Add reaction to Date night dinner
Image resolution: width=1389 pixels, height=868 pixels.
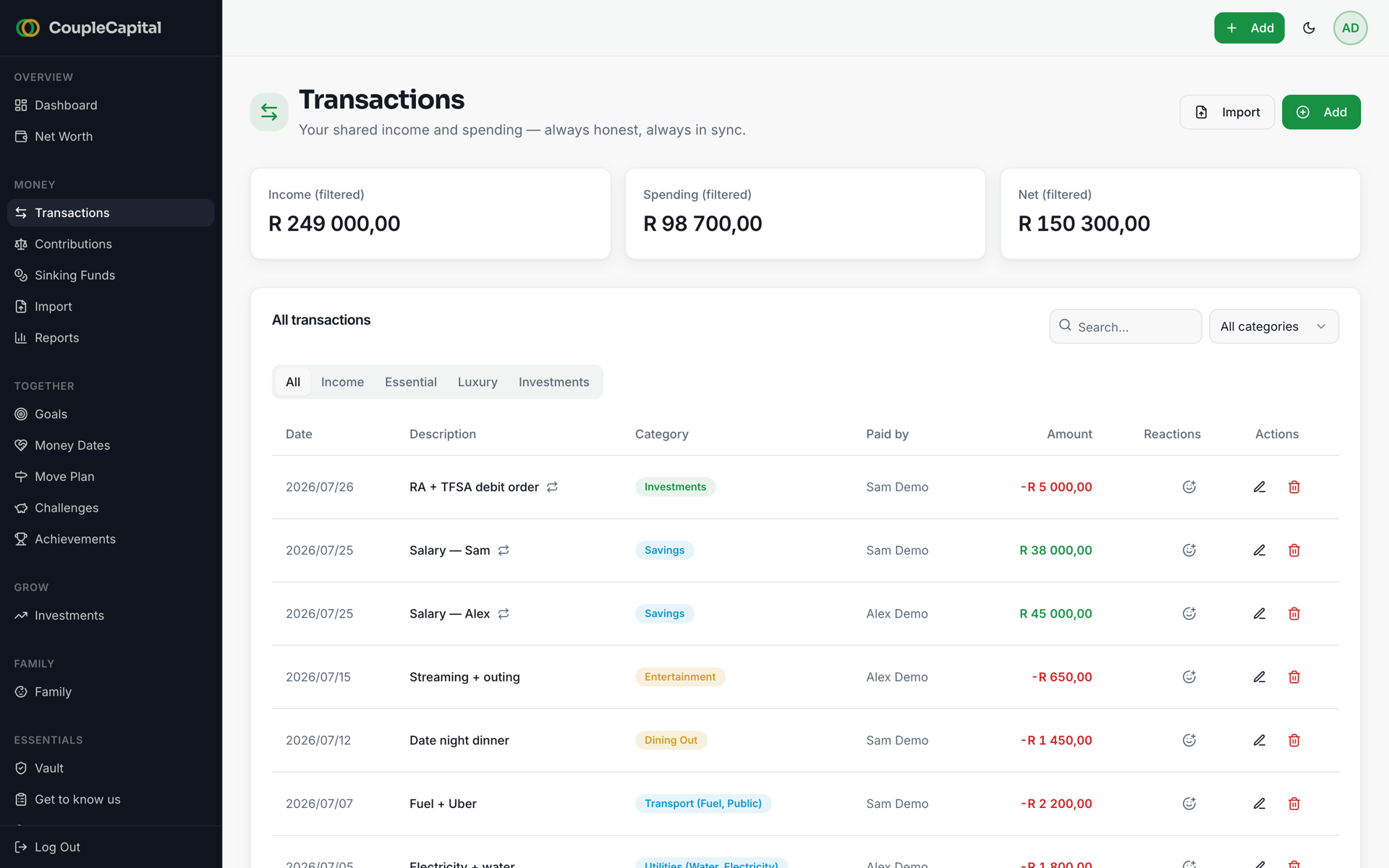[1189, 740]
